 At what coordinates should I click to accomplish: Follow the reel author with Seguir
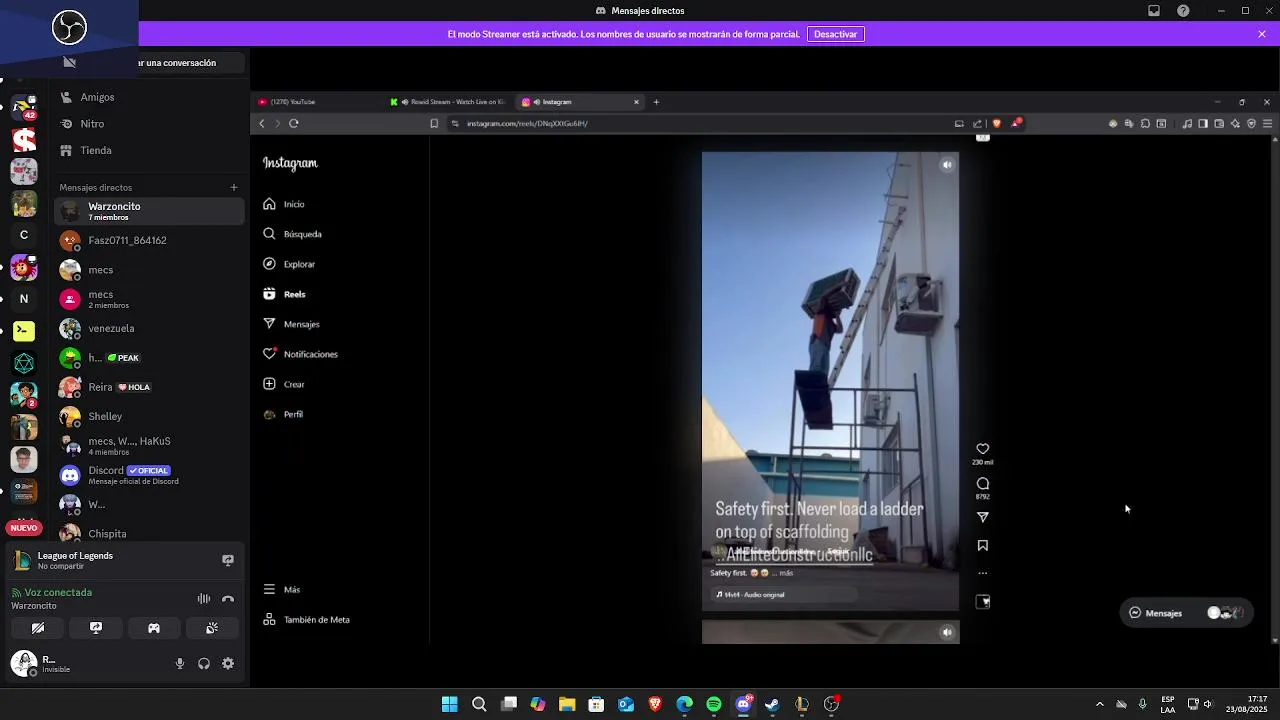[x=838, y=551]
